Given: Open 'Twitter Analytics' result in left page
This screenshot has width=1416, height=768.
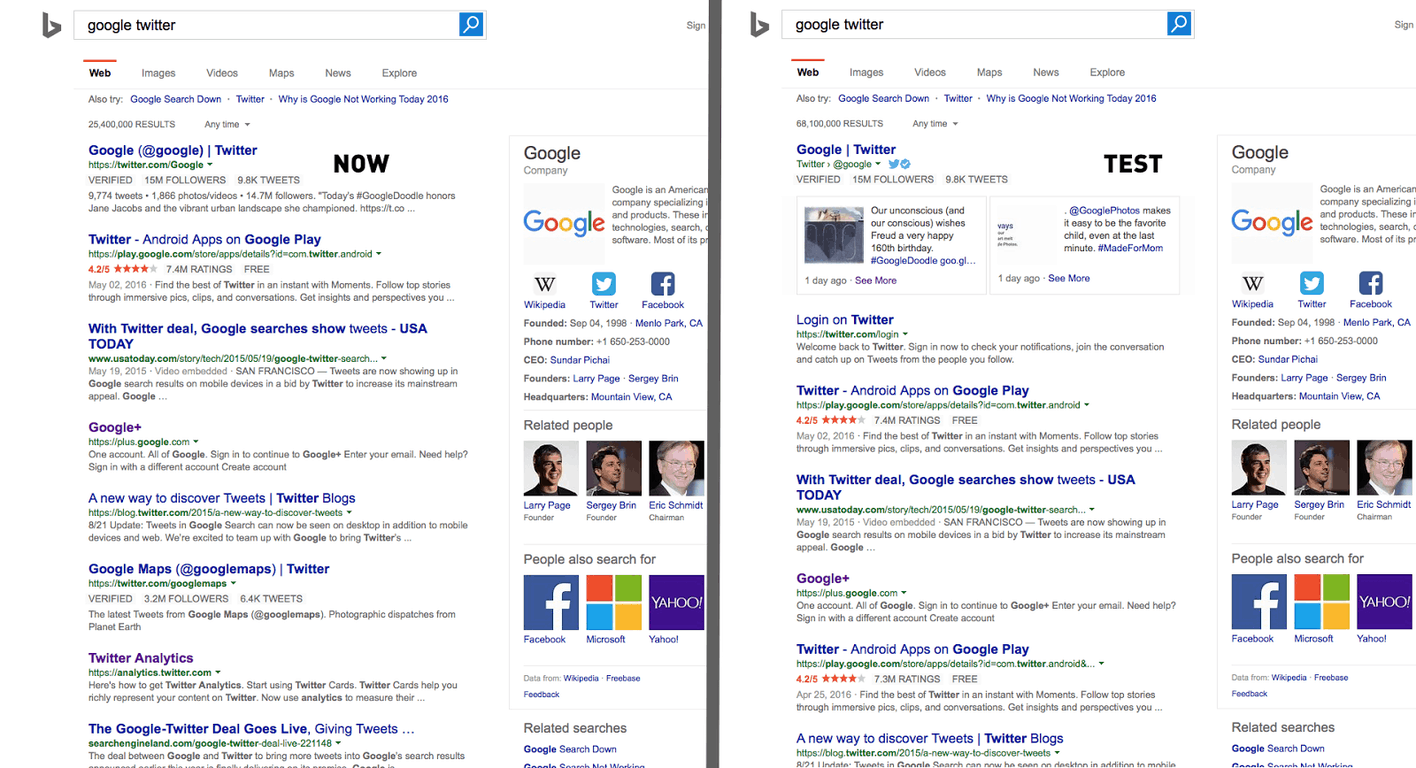Looking at the screenshot, I should coord(141,658).
